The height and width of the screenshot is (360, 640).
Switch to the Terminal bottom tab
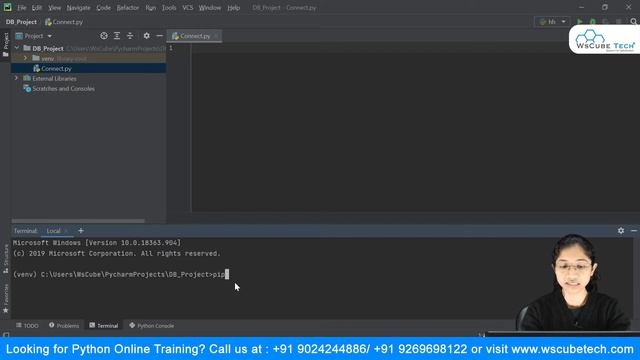tap(104, 325)
